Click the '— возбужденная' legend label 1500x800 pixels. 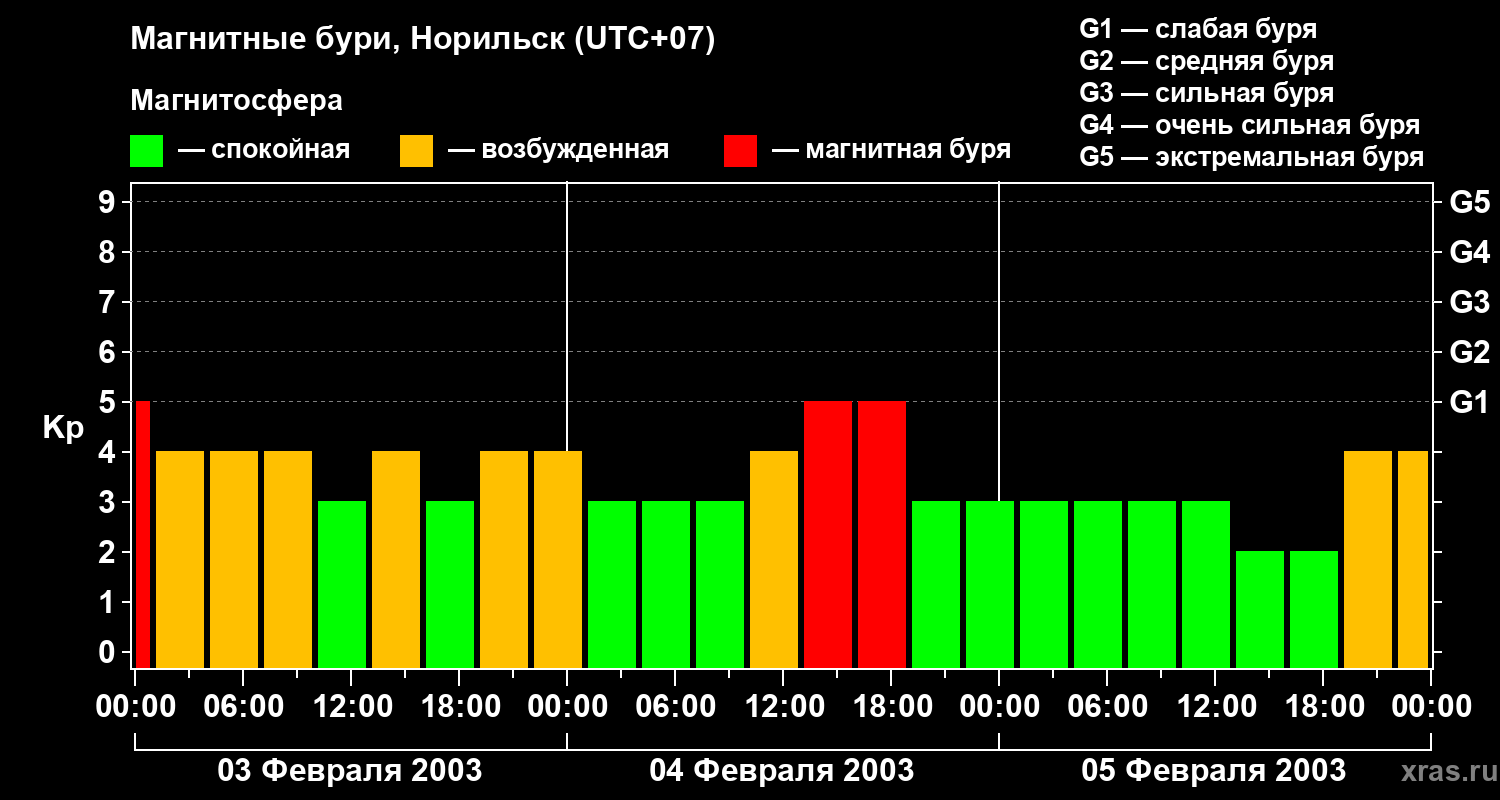coord(558,150)
